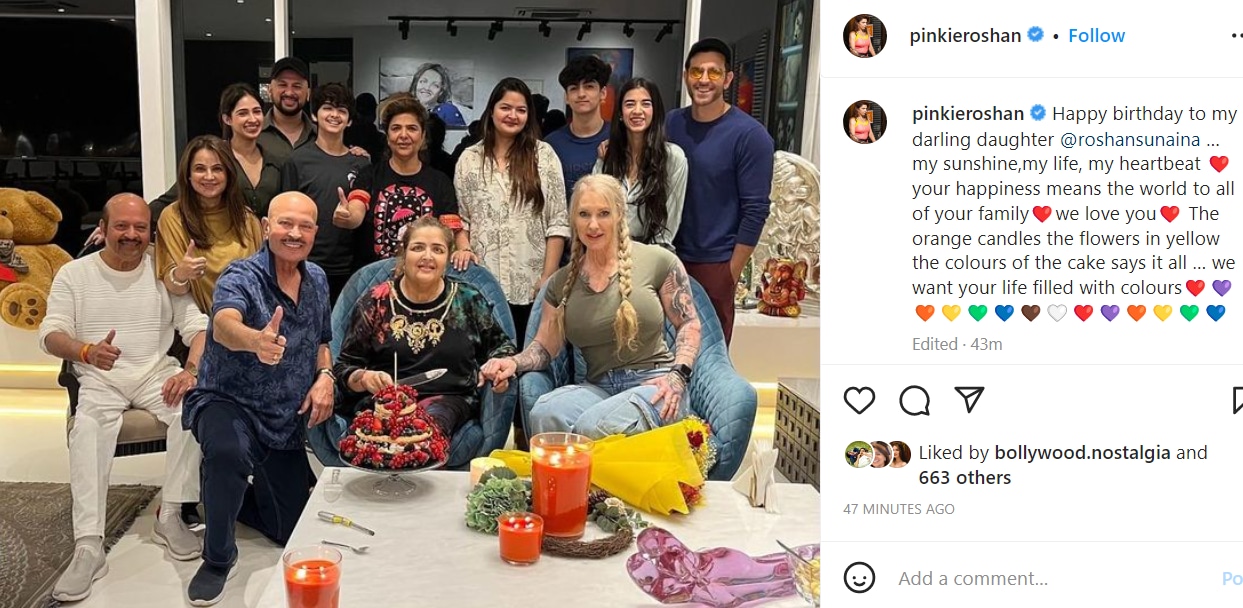This screenshot has height=608, width=1243.
Task: Click the caption author avatar
Action: coord(865,121)
